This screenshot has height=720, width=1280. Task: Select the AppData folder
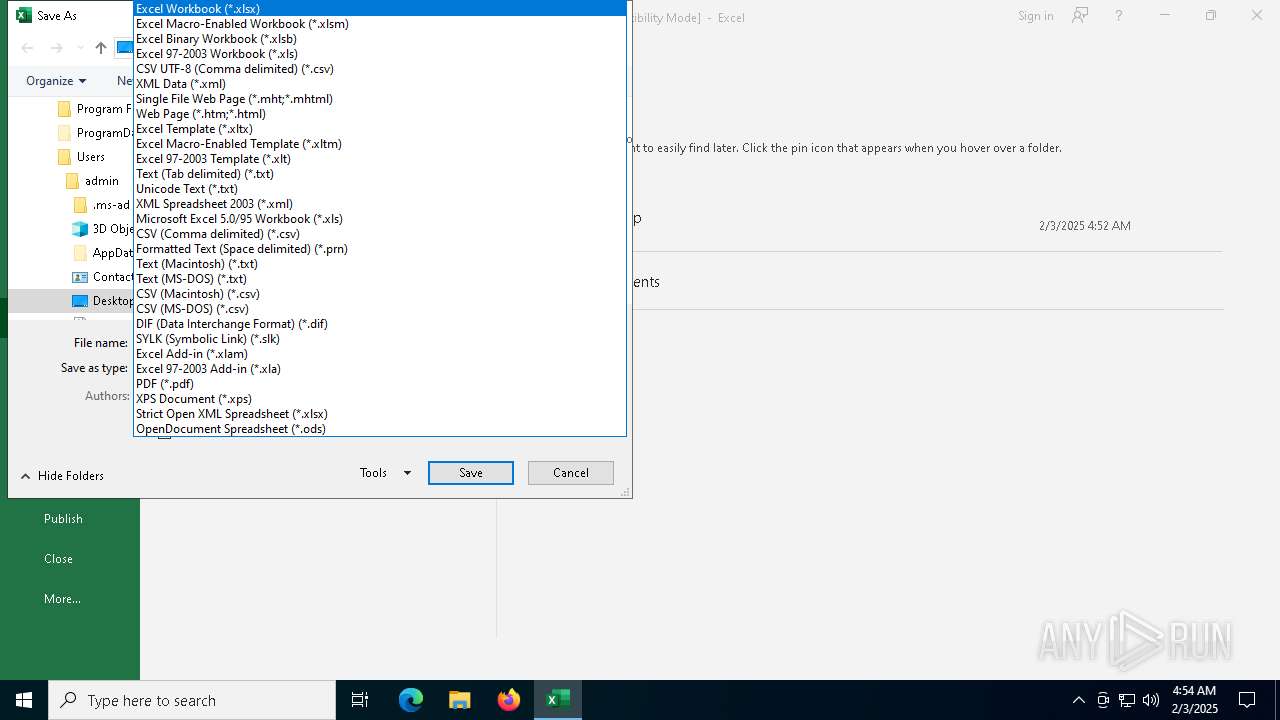tap(103, 253)
